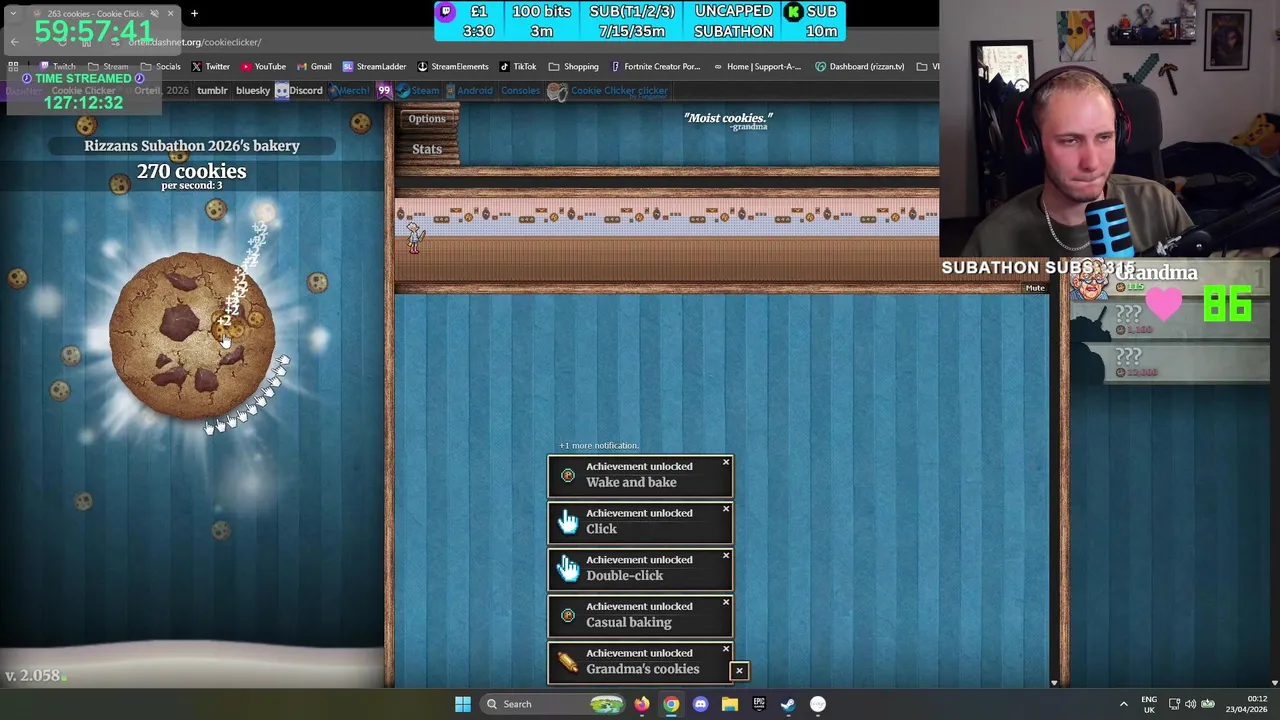1280x720 pixels.
Task: Expand the Shopping bookmarks folder
Action: (573, 67)
